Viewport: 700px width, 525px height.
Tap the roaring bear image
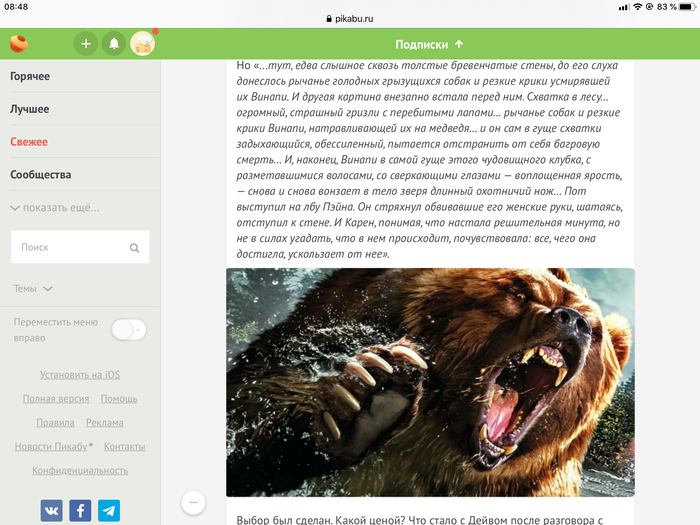pyautogui.click(x=430, y=381)
